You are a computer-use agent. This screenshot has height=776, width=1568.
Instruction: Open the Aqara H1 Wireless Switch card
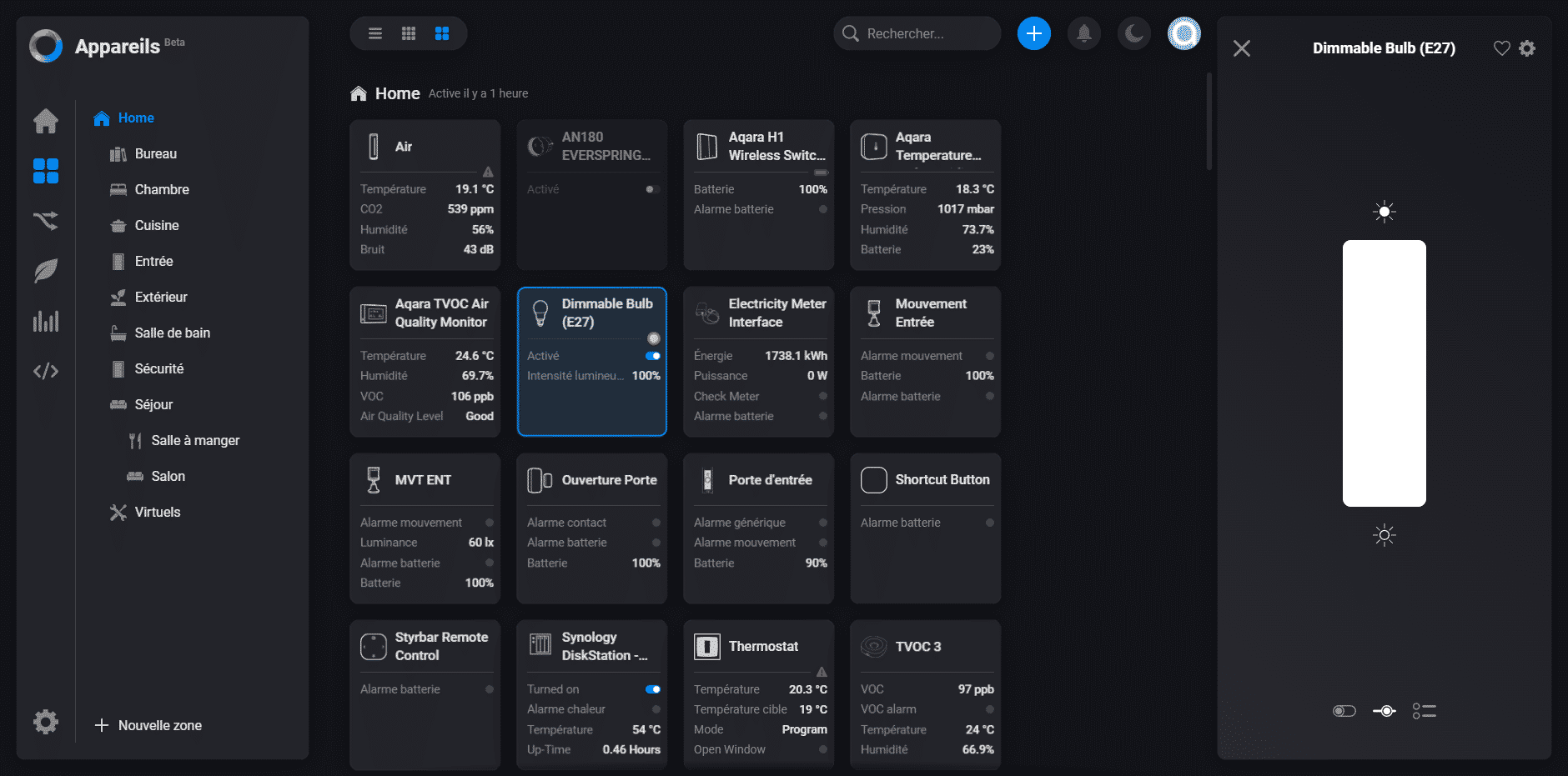[x=759, y=195]
